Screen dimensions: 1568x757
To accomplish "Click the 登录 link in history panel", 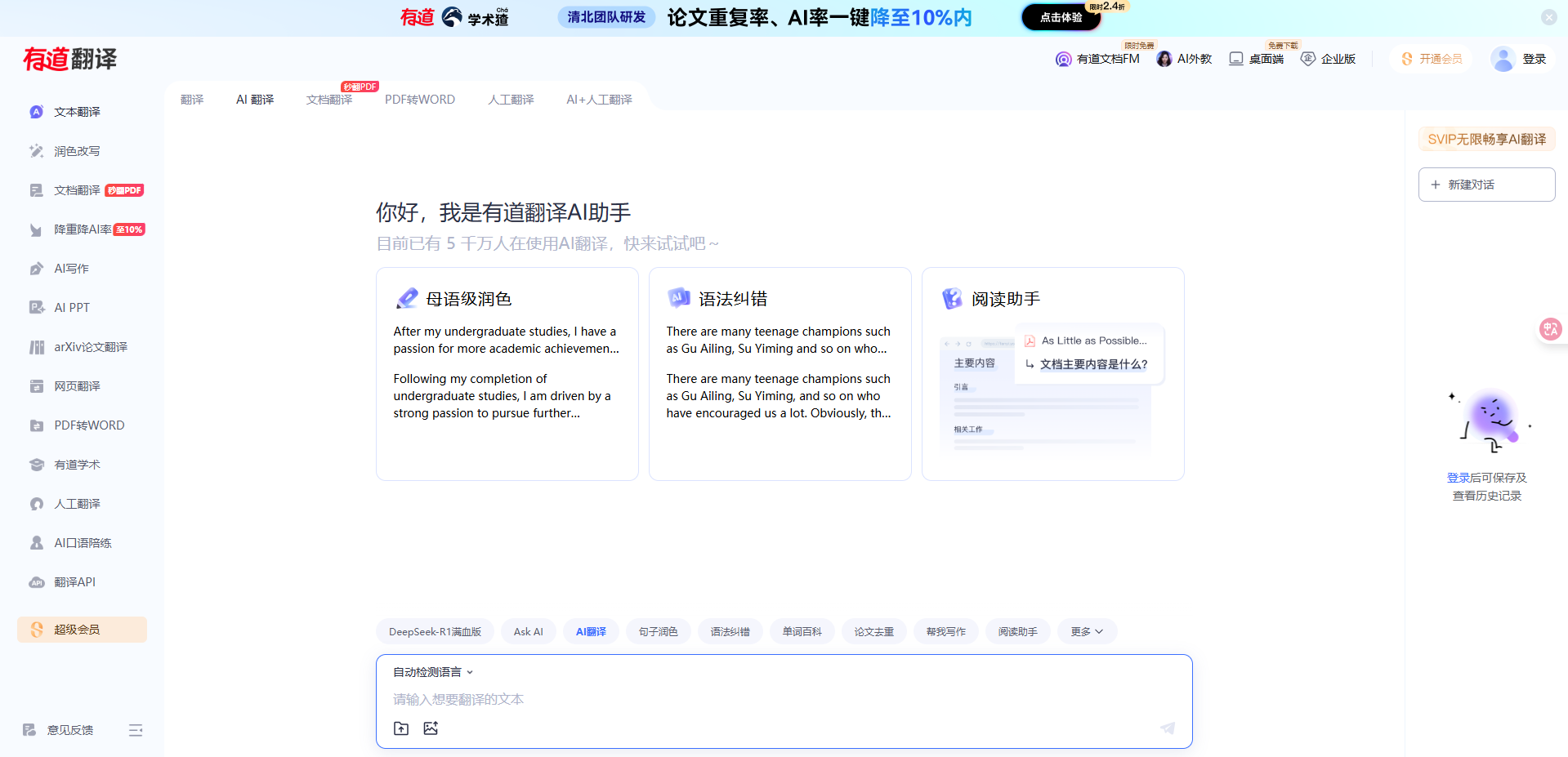I will click(1458, 478).
